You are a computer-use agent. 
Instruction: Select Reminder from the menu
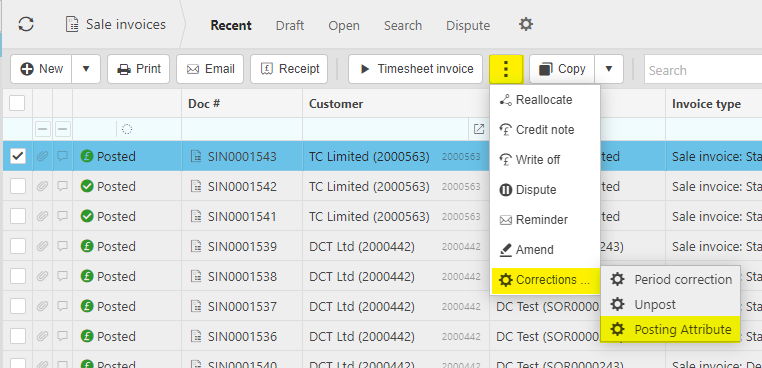pyautogui.click(x=545, y=220)
